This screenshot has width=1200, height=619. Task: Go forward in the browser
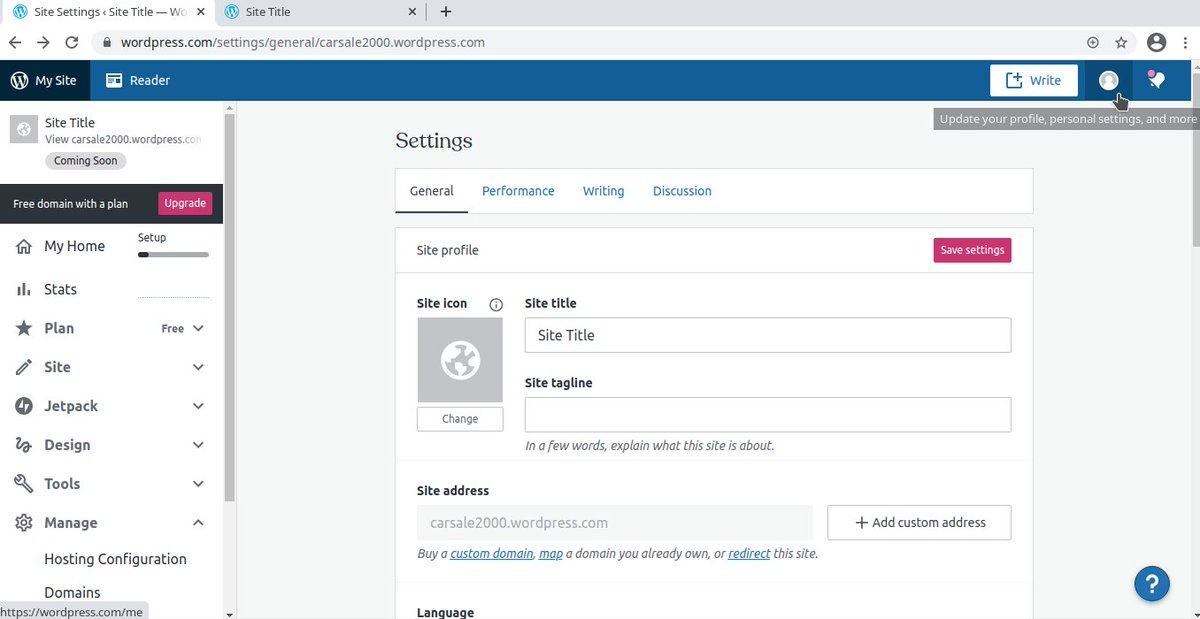43,42
